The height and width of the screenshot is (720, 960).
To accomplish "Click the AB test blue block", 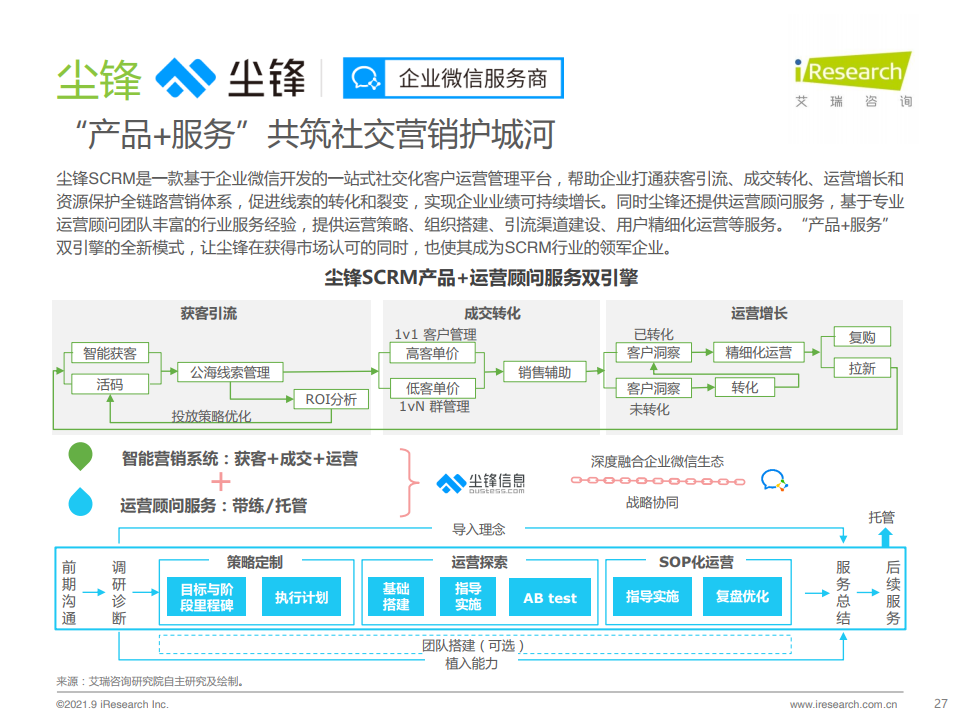I will (550, 598).
